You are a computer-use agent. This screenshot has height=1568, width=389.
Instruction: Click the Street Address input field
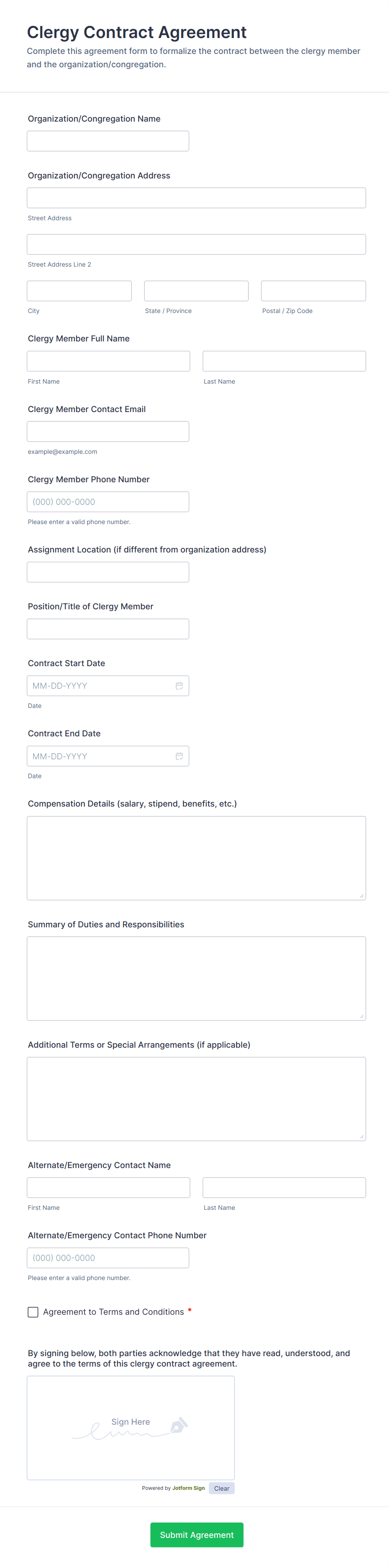196,198
